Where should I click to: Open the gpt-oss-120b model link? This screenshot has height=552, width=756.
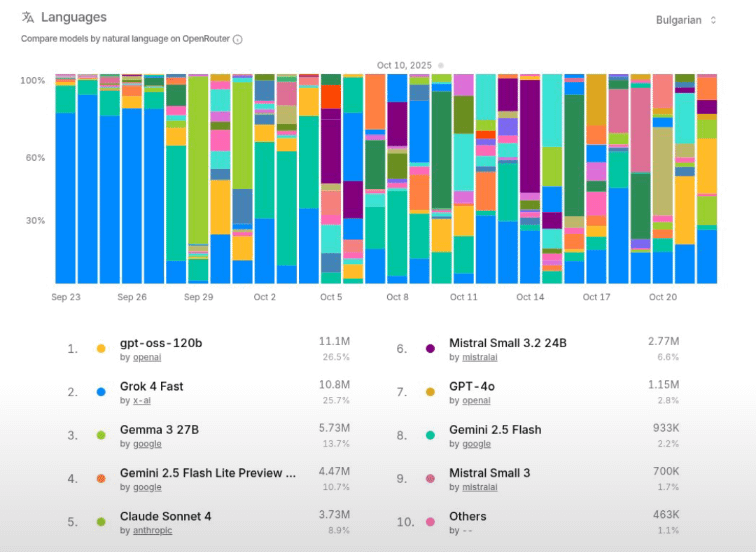[x=161, y=343]
